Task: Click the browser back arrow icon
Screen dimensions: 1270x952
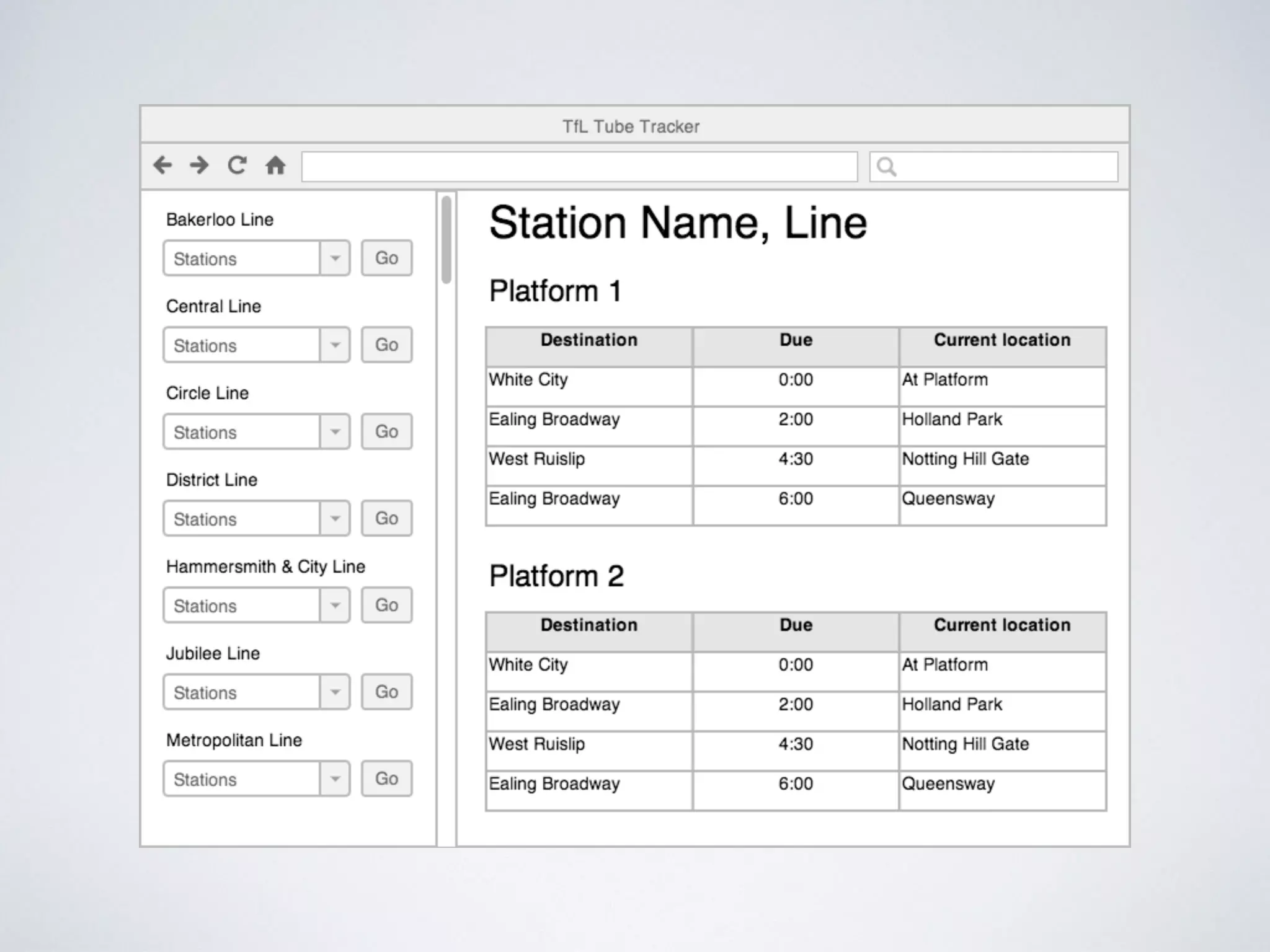Action: (162, 165)
